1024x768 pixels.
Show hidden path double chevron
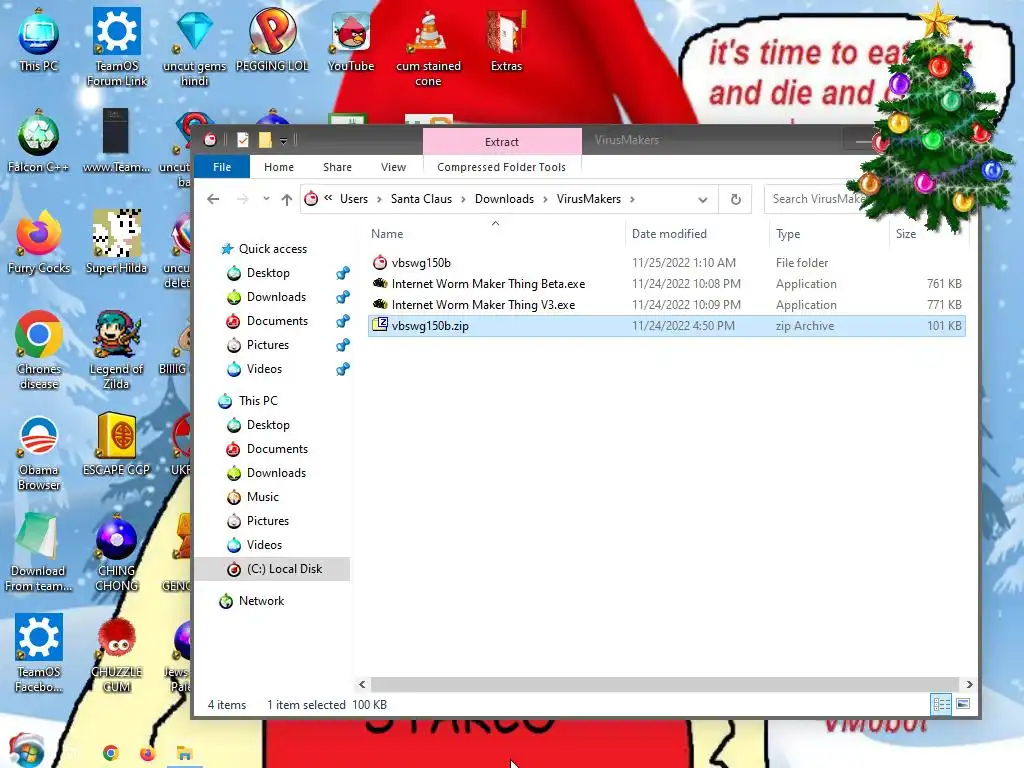point(328,198)
